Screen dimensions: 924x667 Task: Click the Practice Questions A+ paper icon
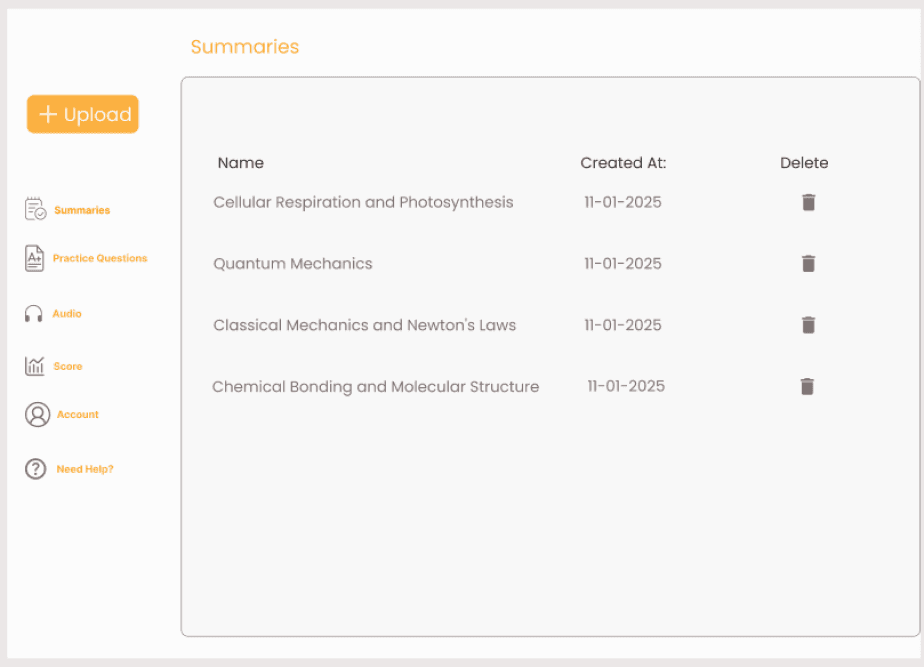click(35, 258)
